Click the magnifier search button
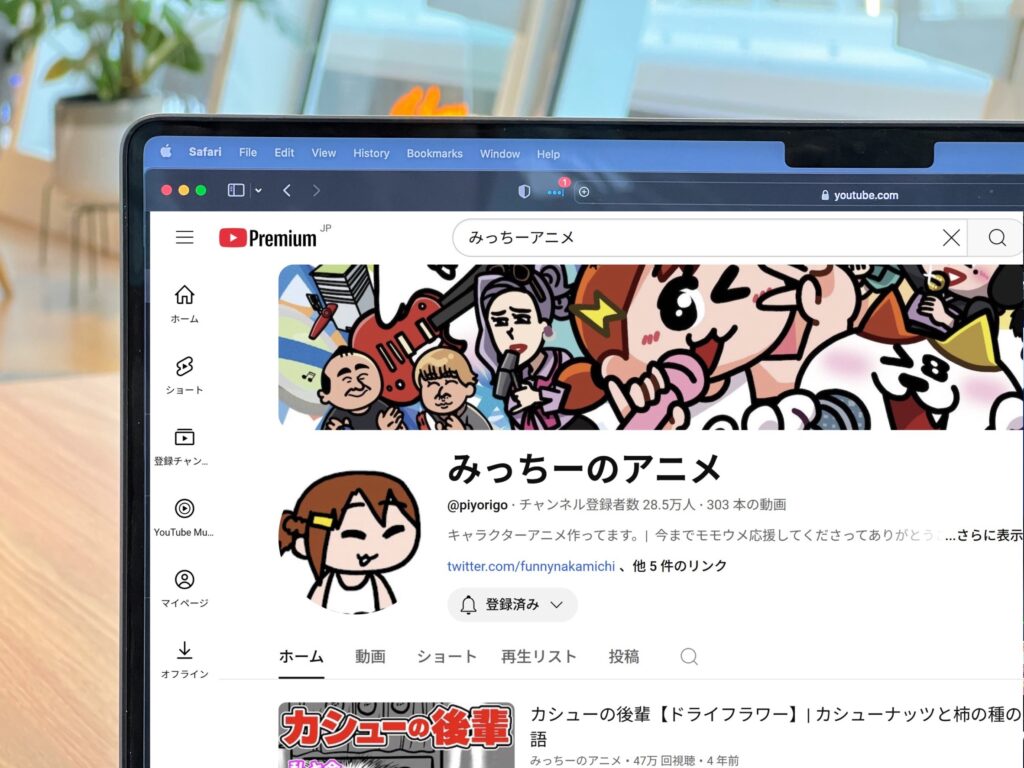1024x768 pixels. (x=996, y=238)
